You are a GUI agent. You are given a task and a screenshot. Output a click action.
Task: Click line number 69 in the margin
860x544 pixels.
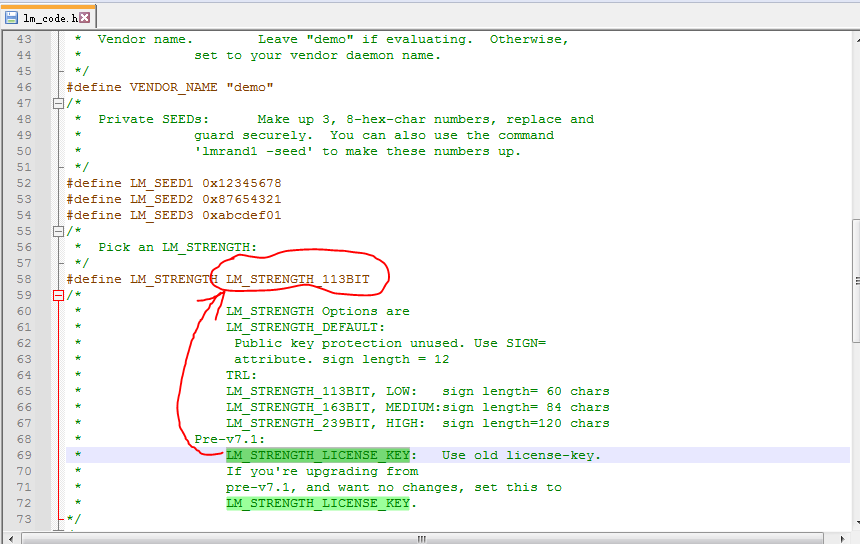point(24,455)
